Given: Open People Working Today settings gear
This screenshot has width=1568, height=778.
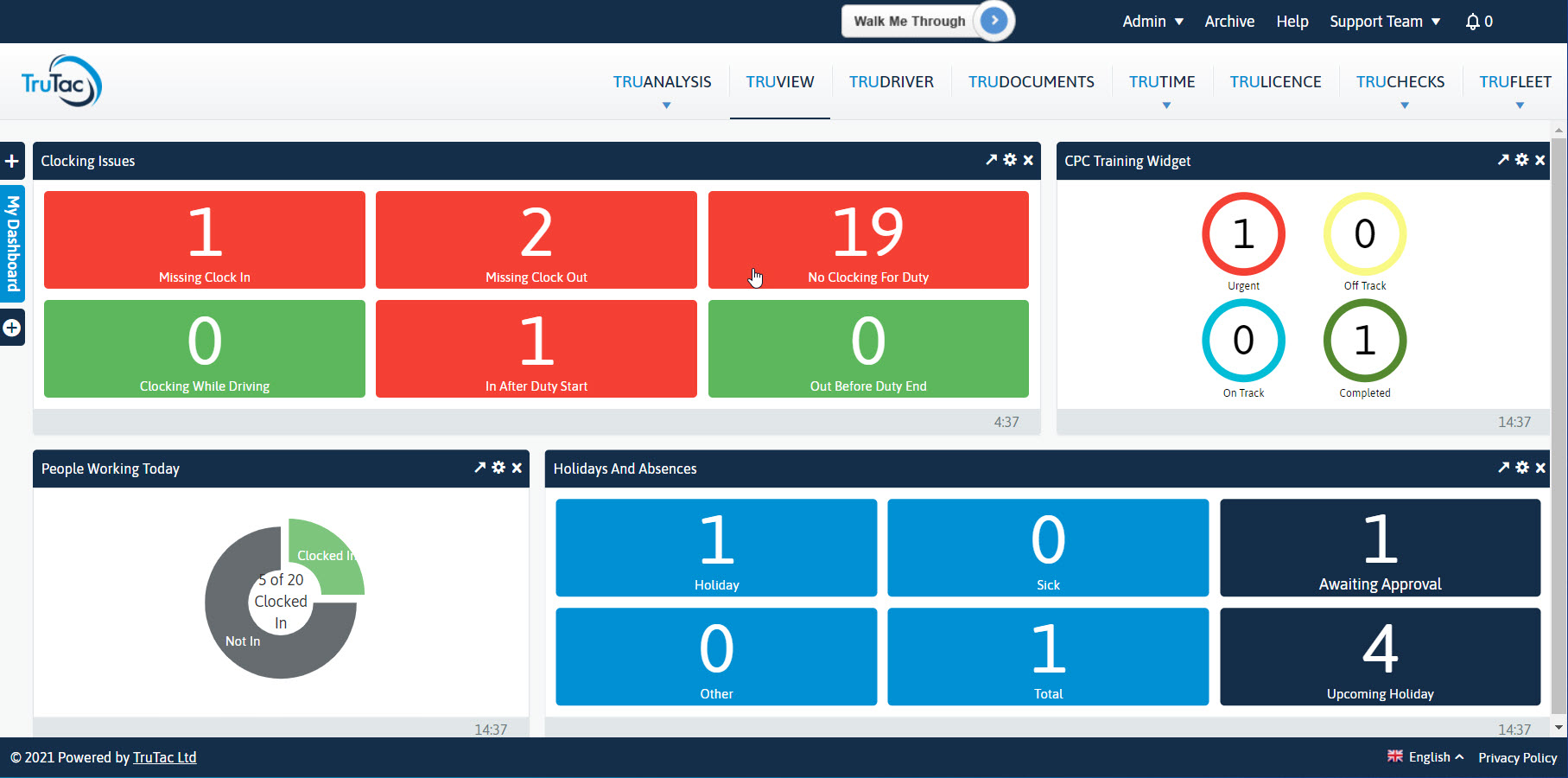Looking at the screenshot, I should (498, 468).
